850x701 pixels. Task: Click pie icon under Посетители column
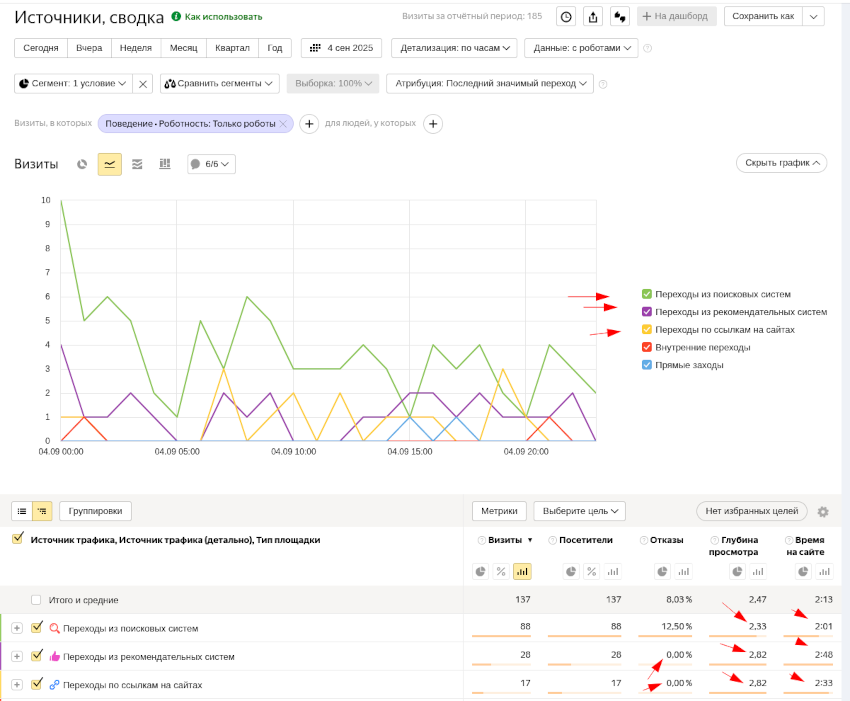[571, 571]
